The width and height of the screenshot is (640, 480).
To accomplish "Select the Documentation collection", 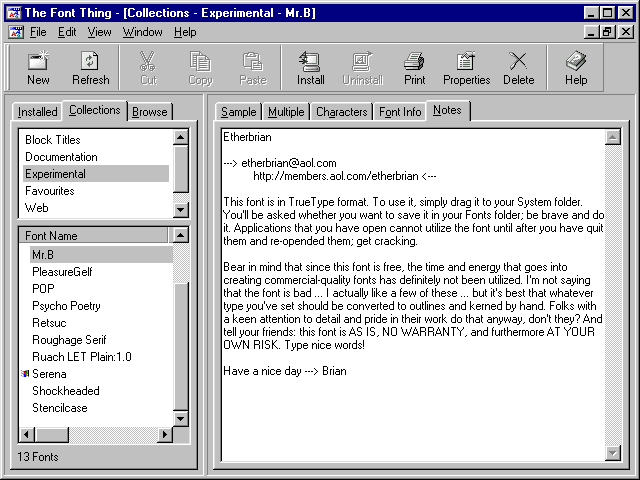I will [96, 157].
